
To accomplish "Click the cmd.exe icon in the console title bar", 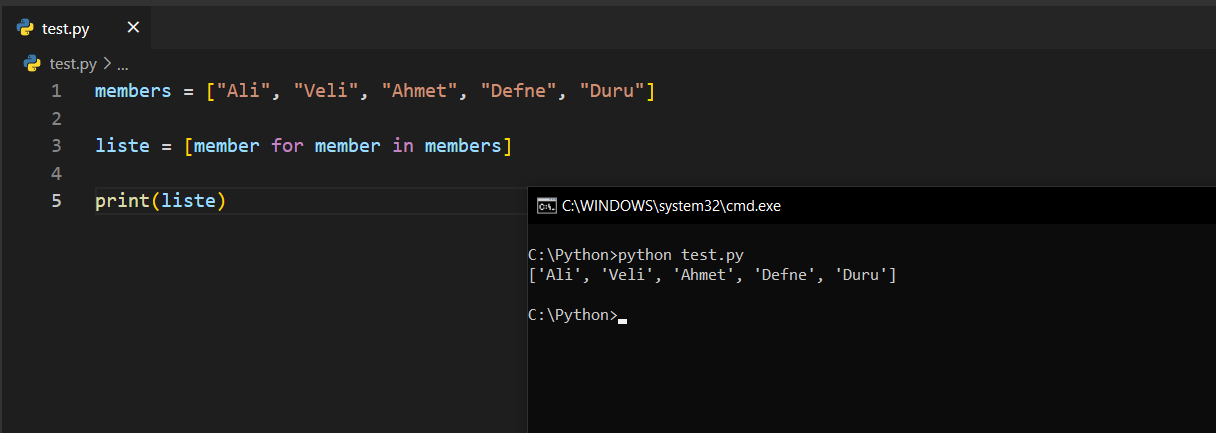I will (x=546, y=206).
